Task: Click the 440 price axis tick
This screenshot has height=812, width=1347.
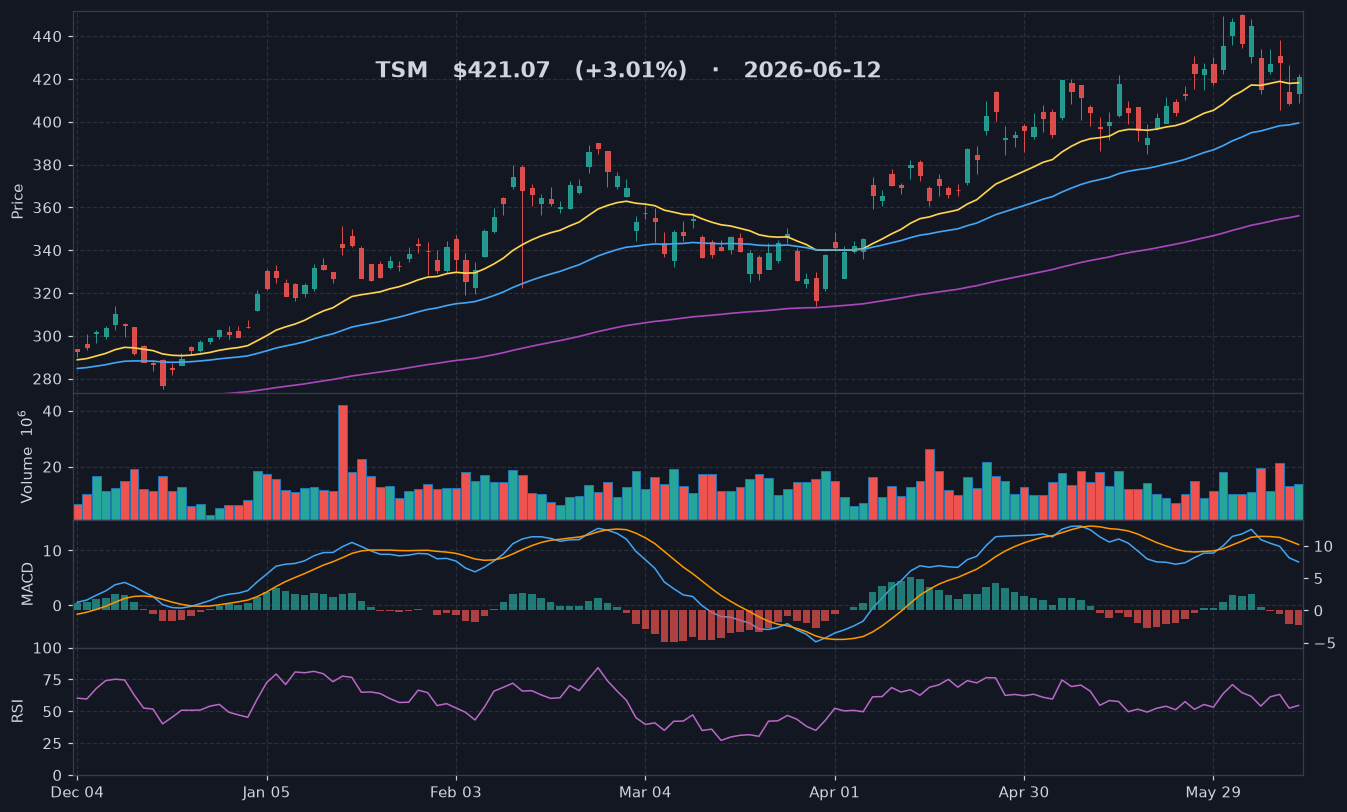Action: click(48, 37)
